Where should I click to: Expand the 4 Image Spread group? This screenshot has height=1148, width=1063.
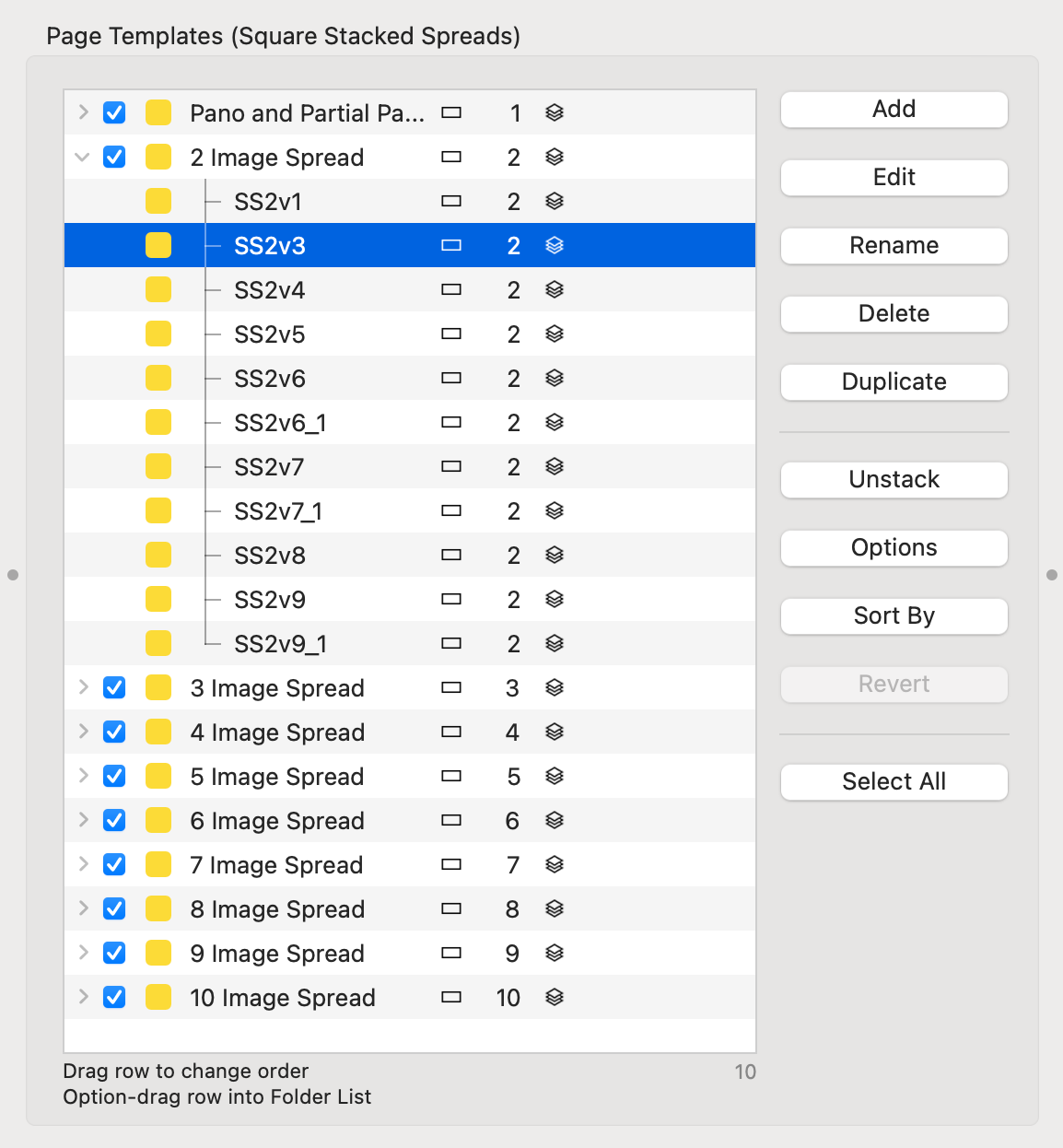(x=83, y=732)
